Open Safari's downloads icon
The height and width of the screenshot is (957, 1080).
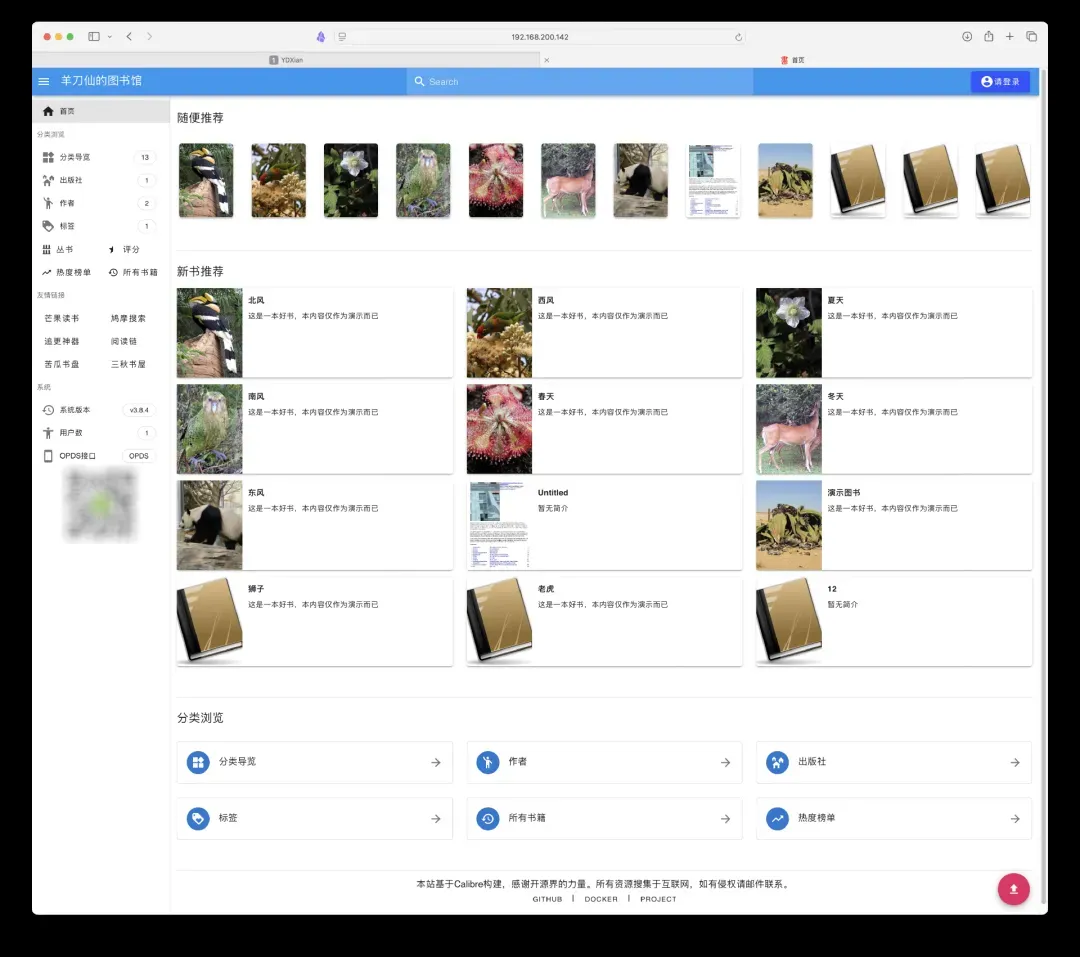tap(967, 37)
